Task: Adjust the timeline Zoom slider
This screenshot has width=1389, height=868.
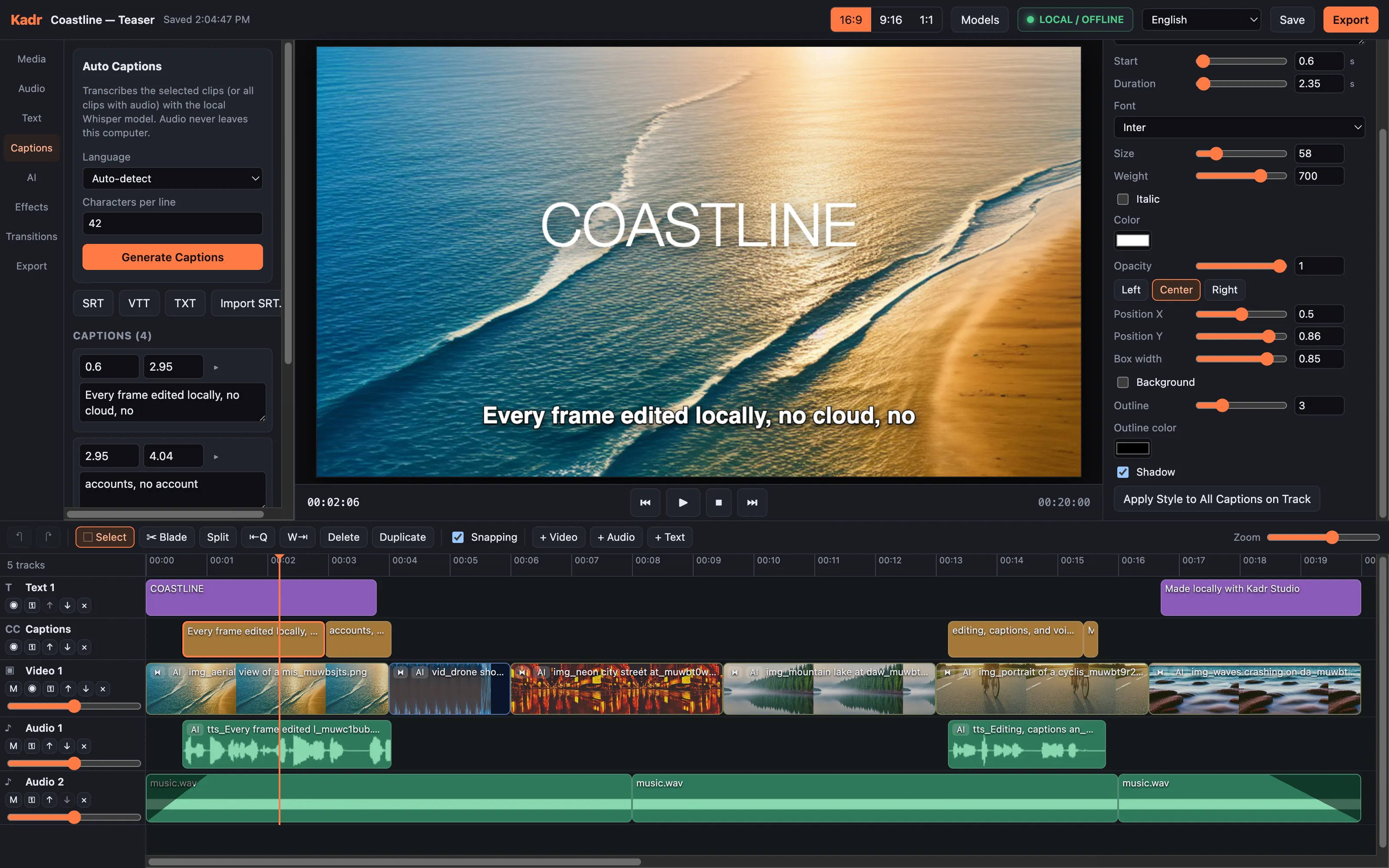Action: click(1323, 537)
